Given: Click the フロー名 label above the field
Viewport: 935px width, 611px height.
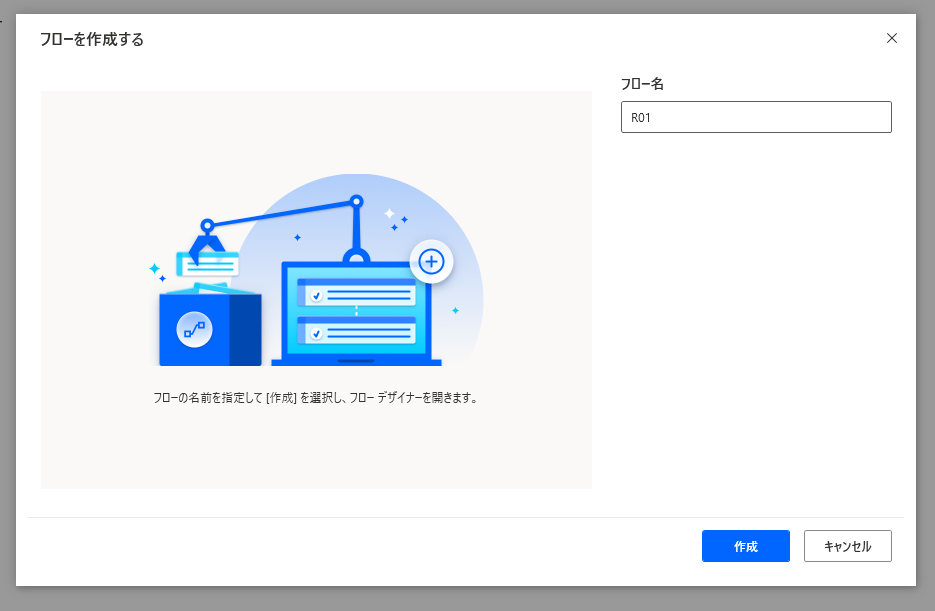Looking at the screenshot, I should point(642,84).
